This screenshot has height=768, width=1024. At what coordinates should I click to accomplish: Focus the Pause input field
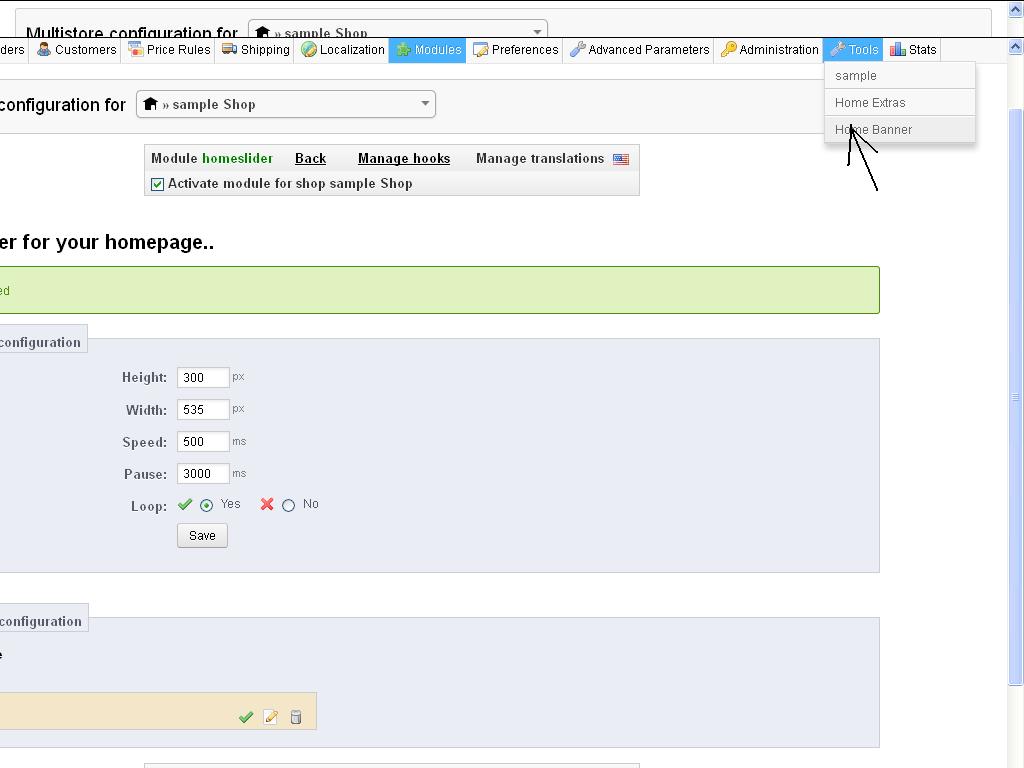(203, 473)
